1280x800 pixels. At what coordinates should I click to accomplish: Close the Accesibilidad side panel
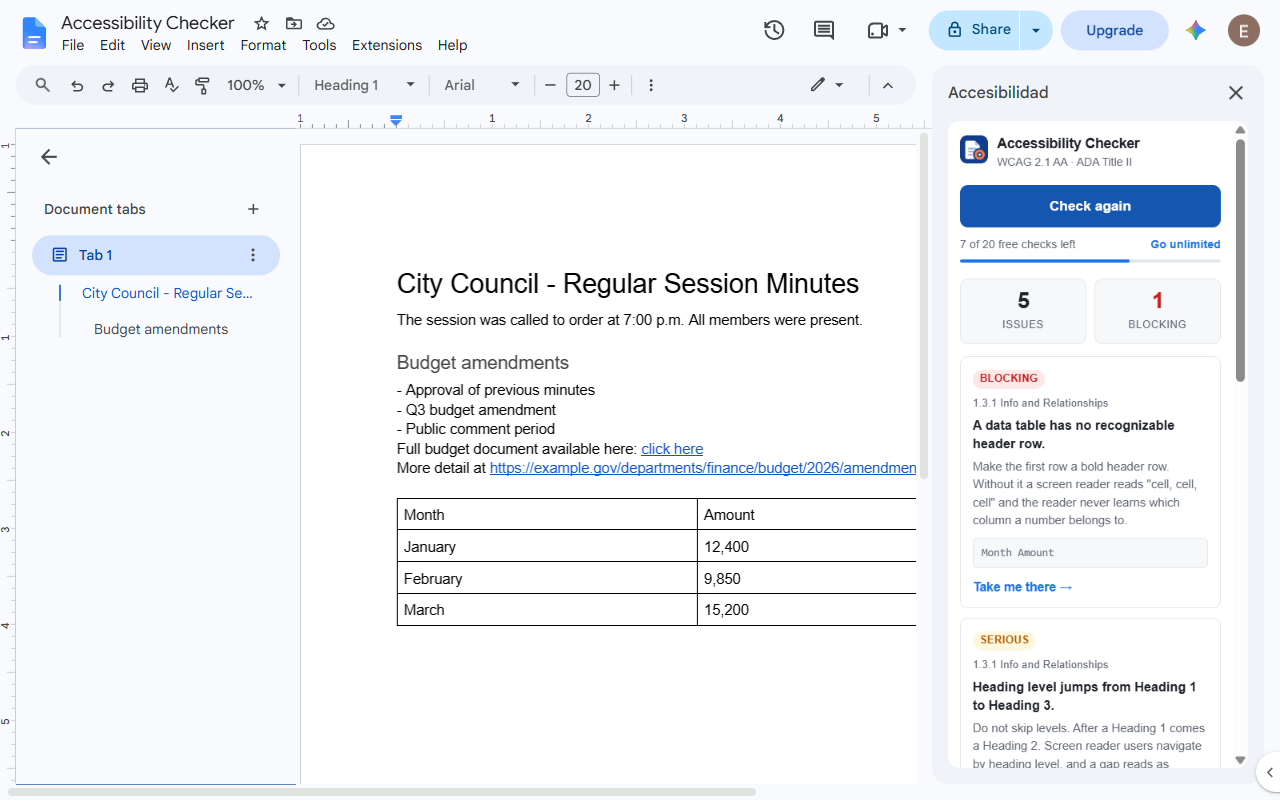[1236, 93]
